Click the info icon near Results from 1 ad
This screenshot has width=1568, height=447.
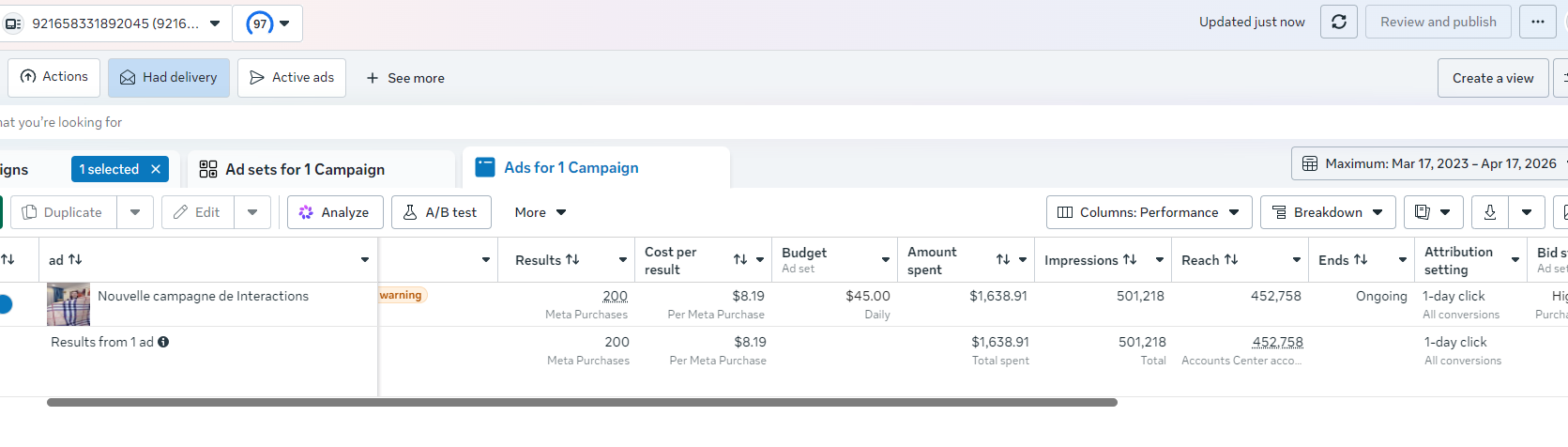[x=163, y=342]
